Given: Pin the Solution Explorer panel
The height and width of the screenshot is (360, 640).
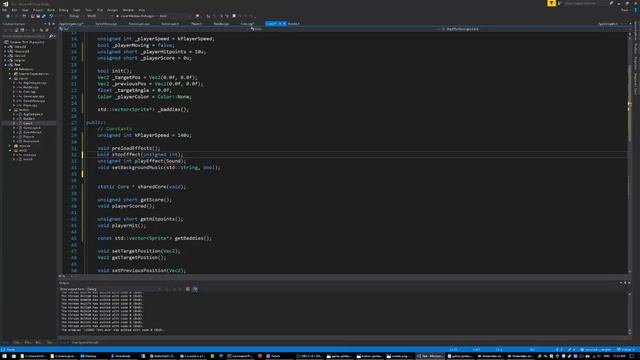Looking at the screenshot, I should coord(49,24).
